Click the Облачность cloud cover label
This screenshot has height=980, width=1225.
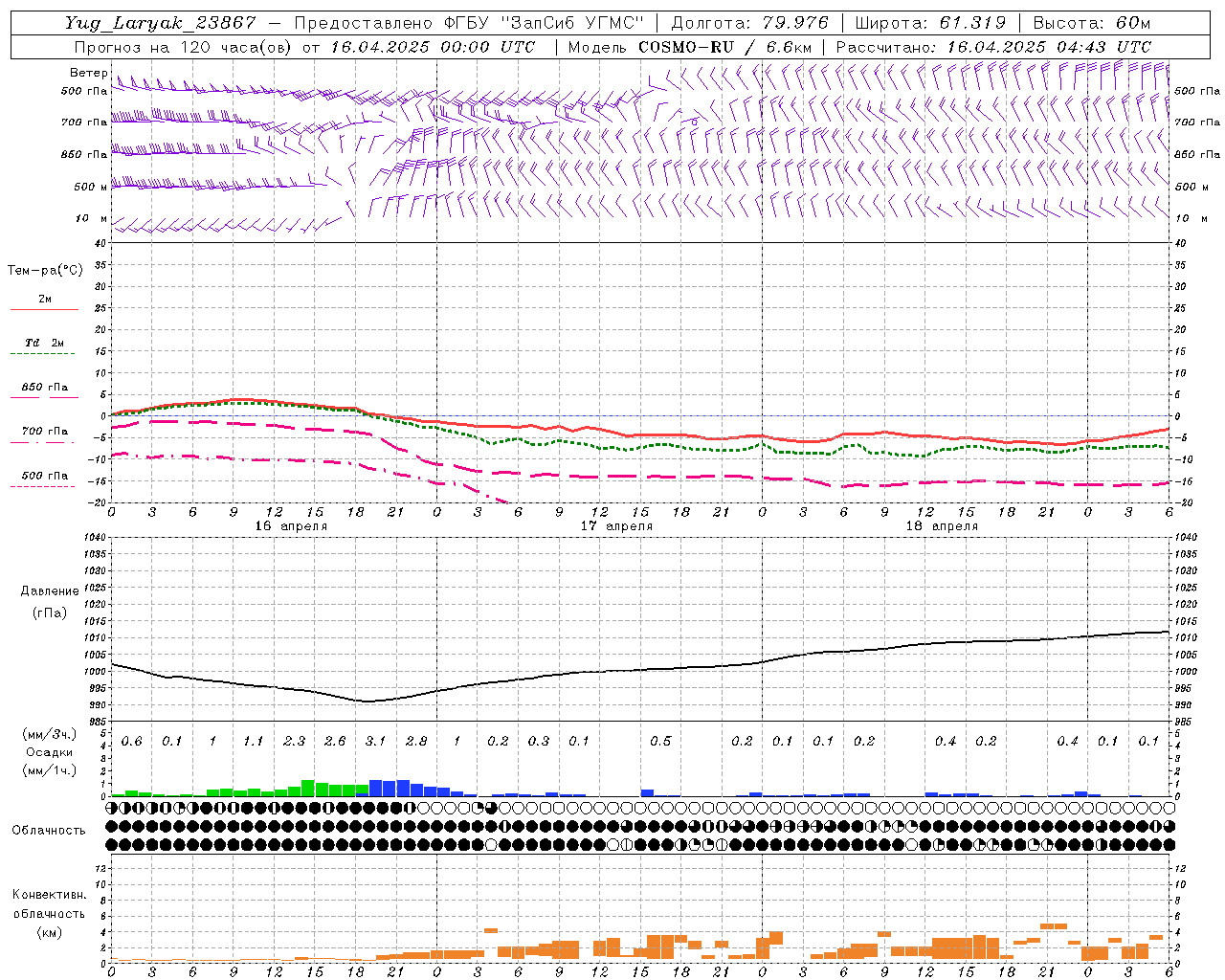click(x=48, y=830)
